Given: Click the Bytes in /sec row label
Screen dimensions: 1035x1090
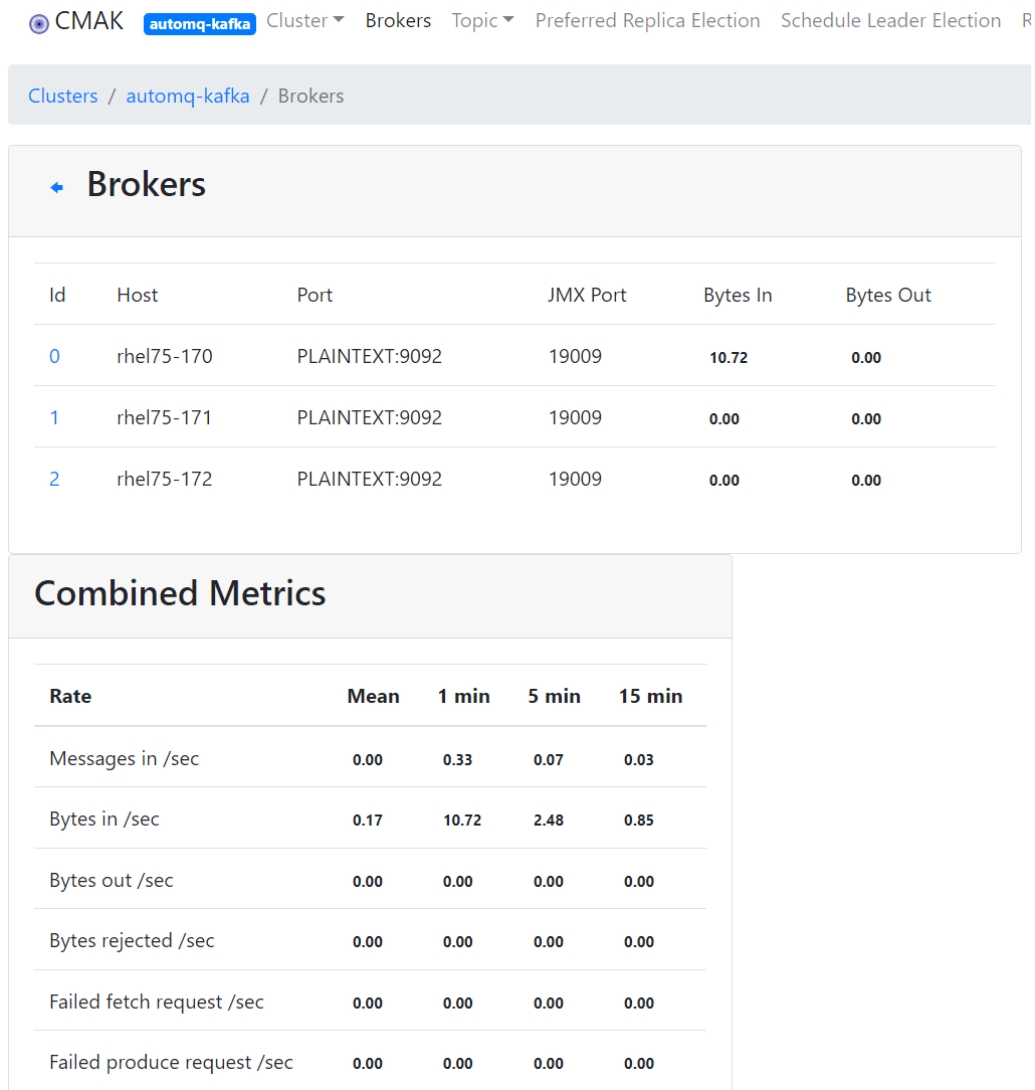Looking at the screenshot, I should click(104, 819).
